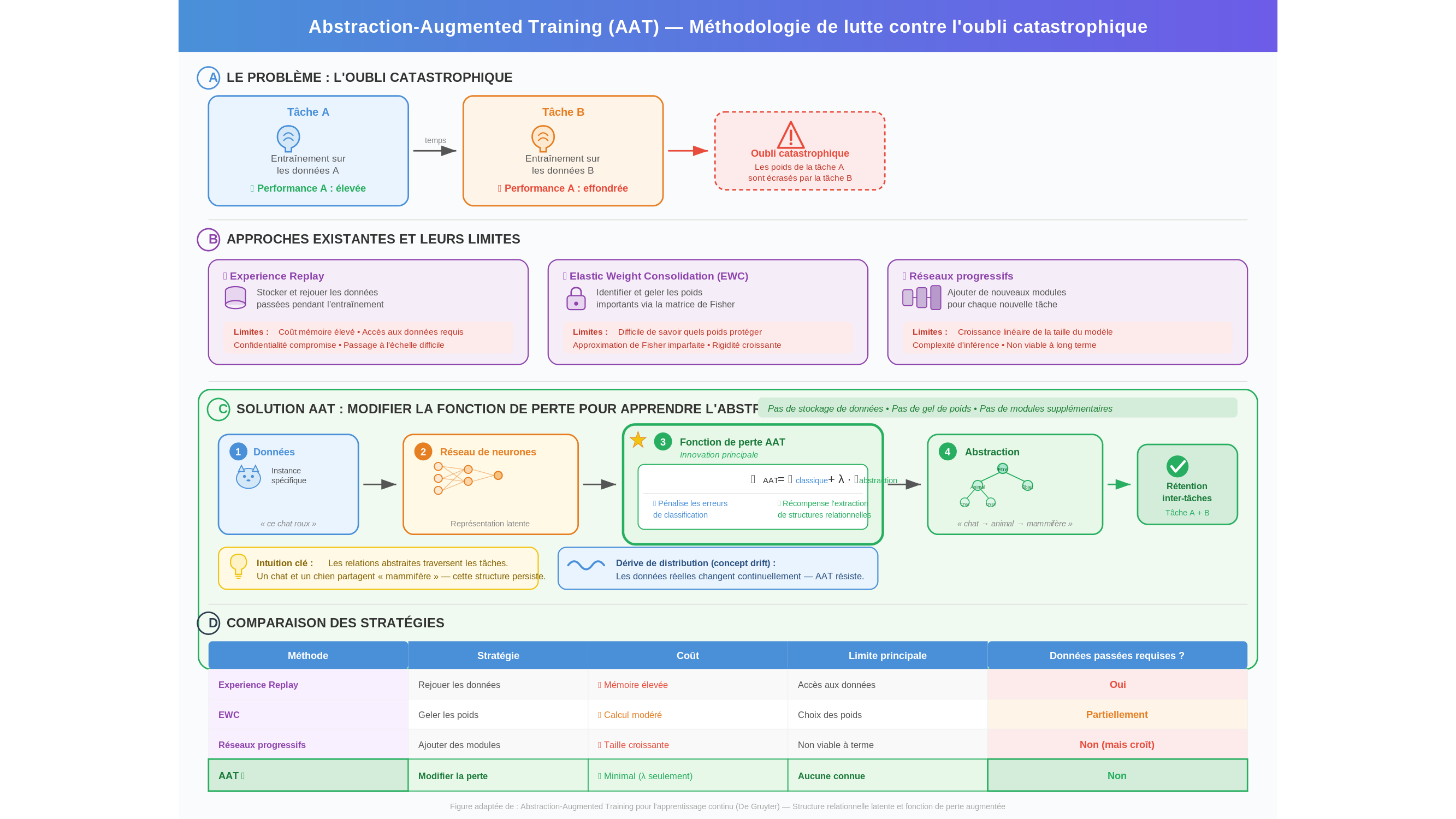Click the Méthode column header

[307, 655]
